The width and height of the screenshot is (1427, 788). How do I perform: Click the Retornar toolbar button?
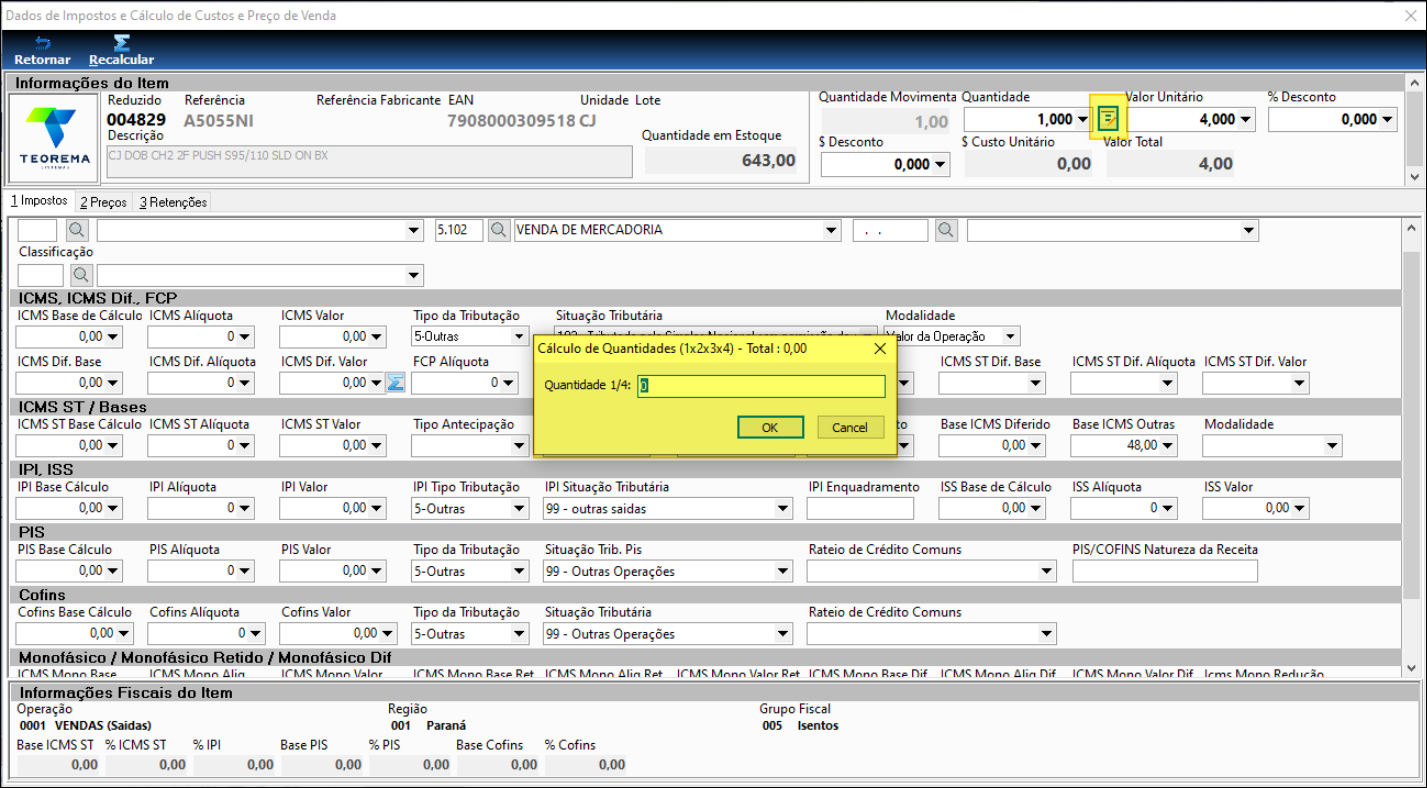point(42,51)
